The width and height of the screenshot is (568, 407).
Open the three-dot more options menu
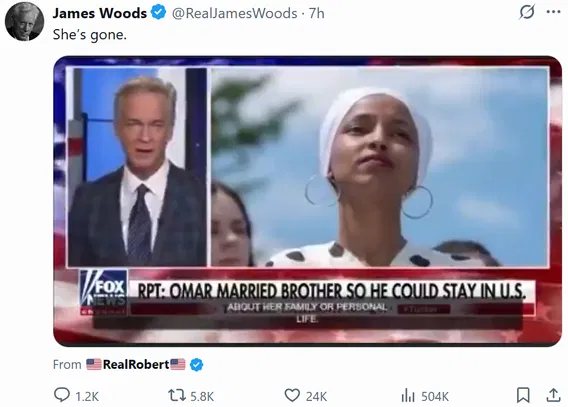(x=553, y=12)
